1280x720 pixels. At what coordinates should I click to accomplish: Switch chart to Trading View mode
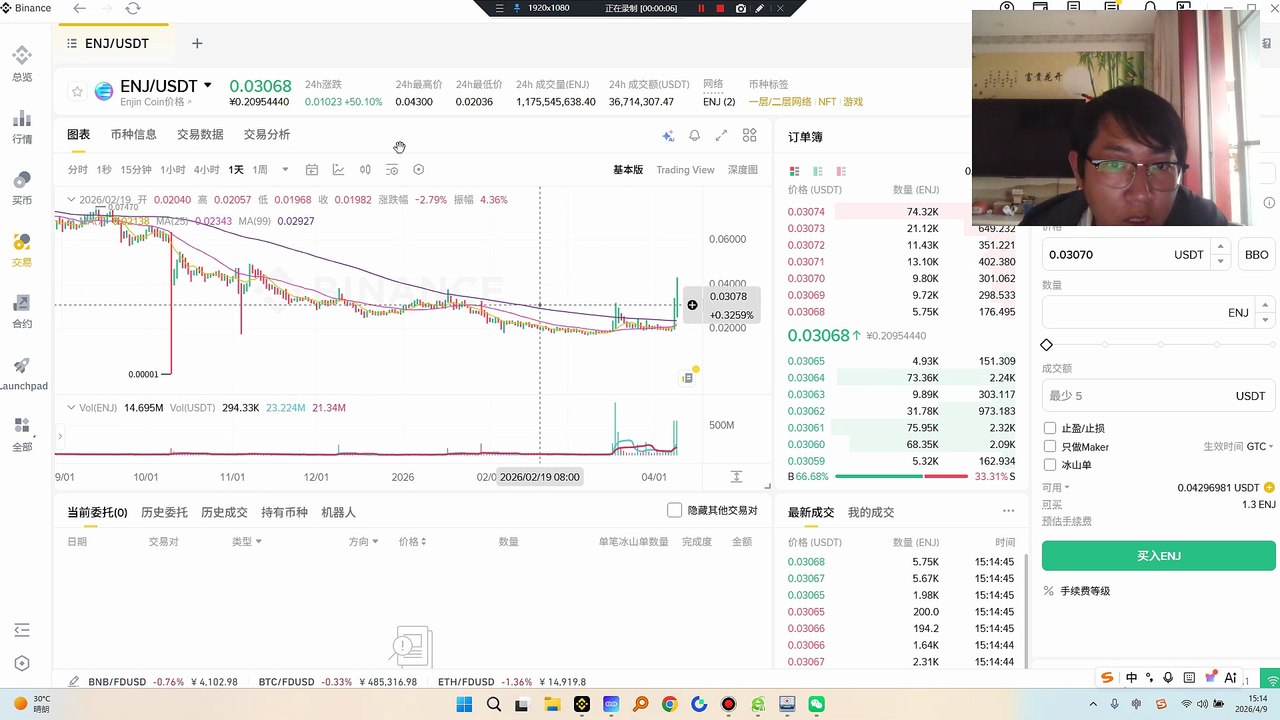685,170
